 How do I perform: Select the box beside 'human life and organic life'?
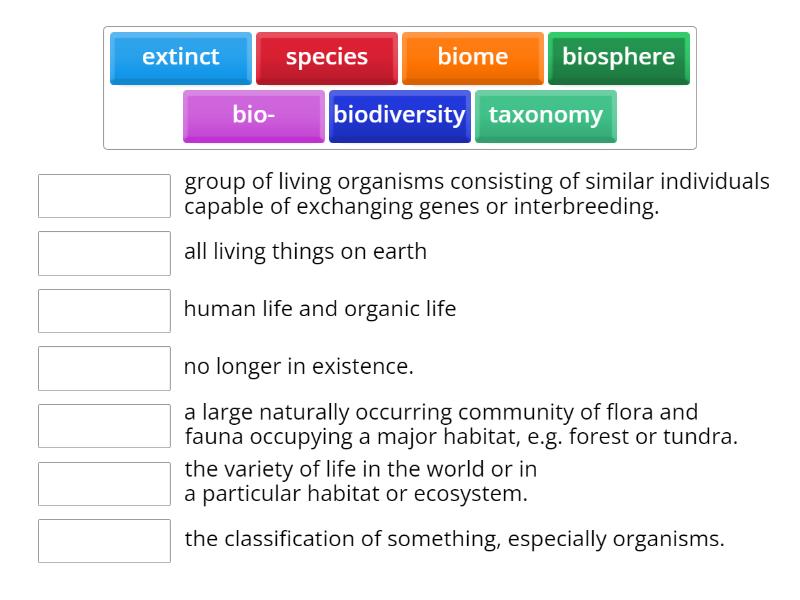click(104, 310)
